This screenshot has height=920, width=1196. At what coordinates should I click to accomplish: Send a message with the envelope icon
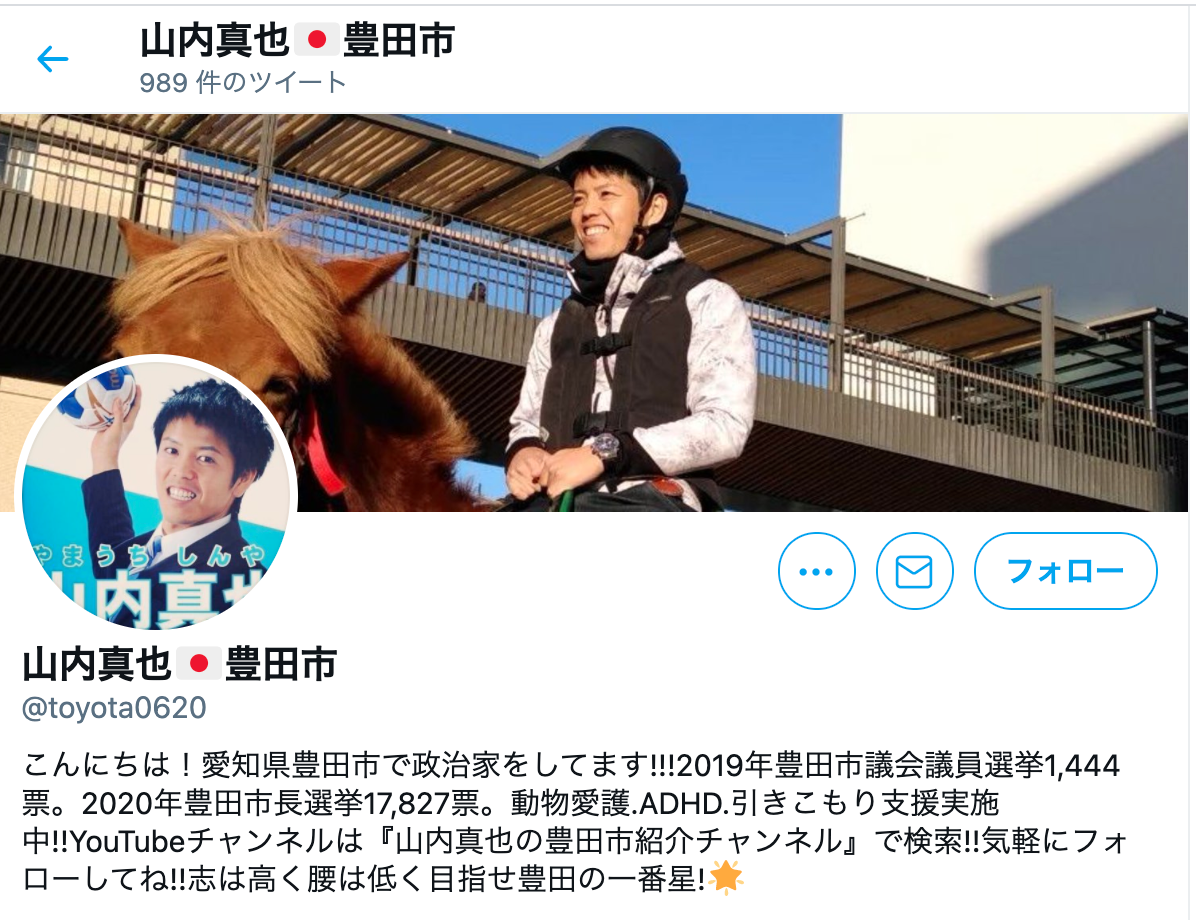point(914,571)
